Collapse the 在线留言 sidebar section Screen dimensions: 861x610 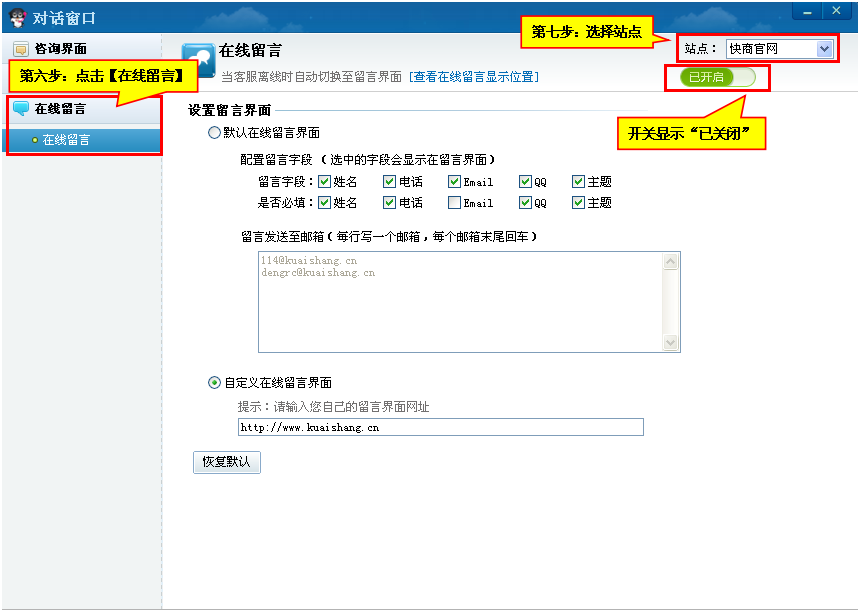pos(60,109)
